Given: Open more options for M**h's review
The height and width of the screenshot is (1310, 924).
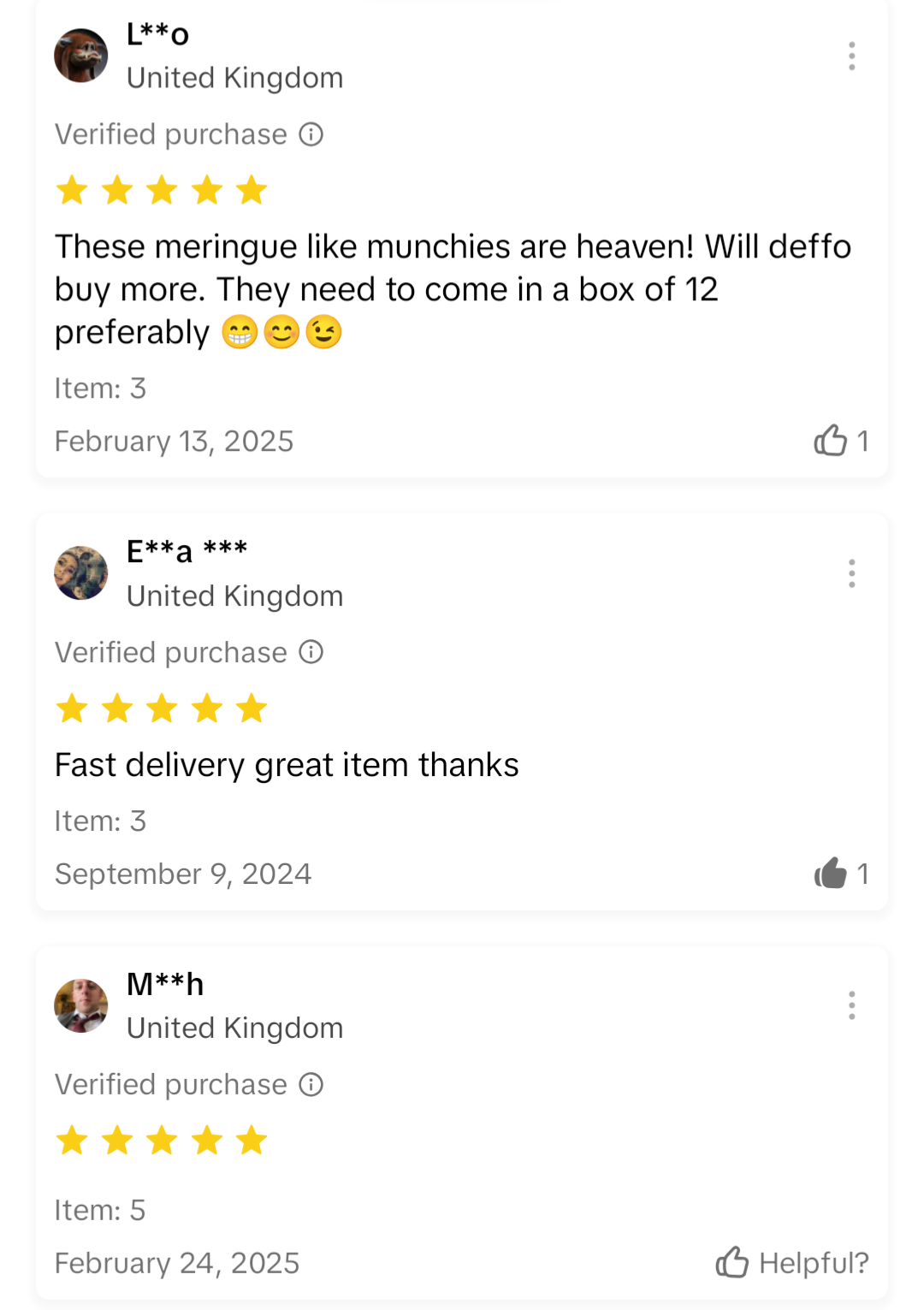Looking at the screenshot, I should tap(851, 1005).
